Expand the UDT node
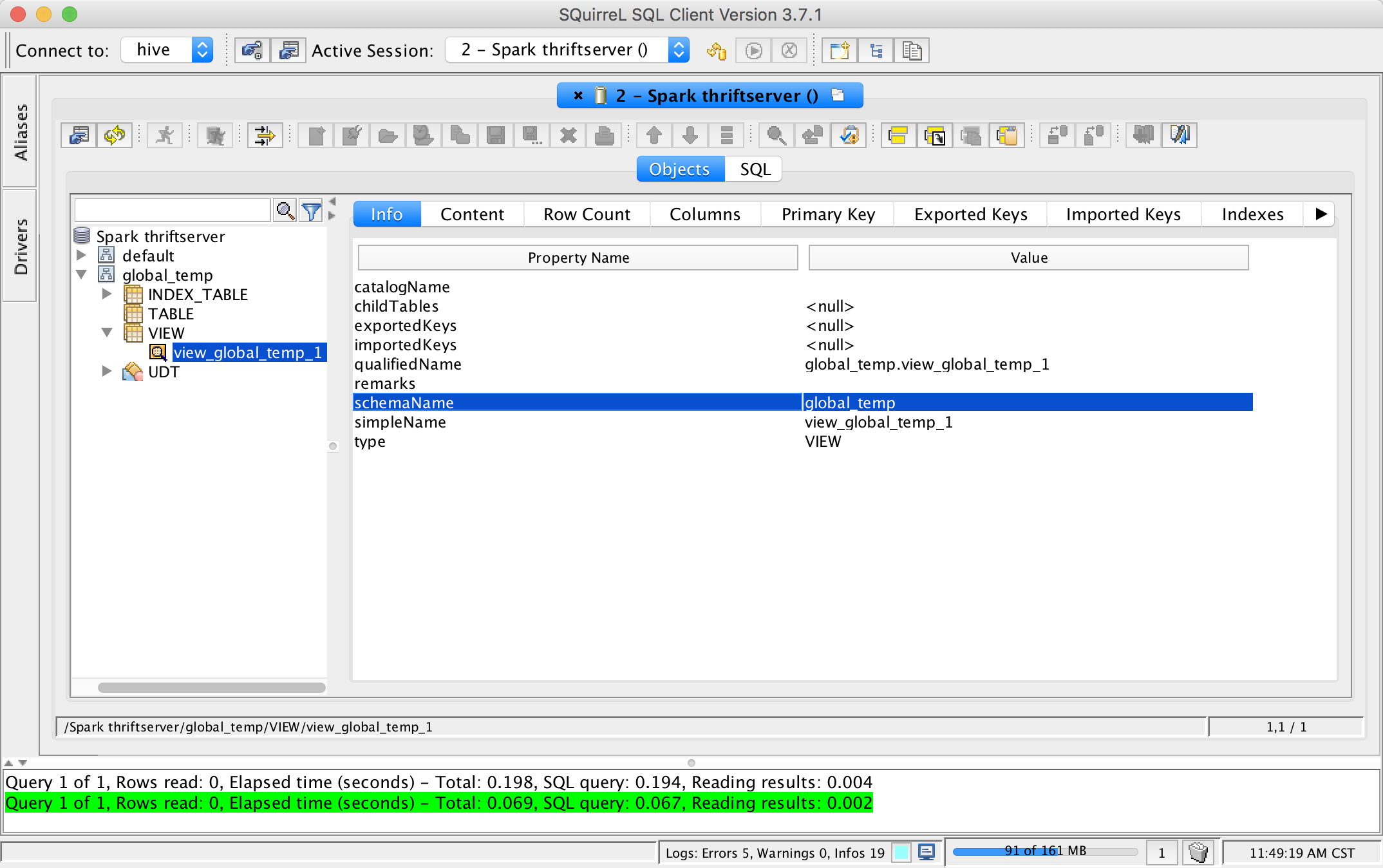 pos(107,372)
